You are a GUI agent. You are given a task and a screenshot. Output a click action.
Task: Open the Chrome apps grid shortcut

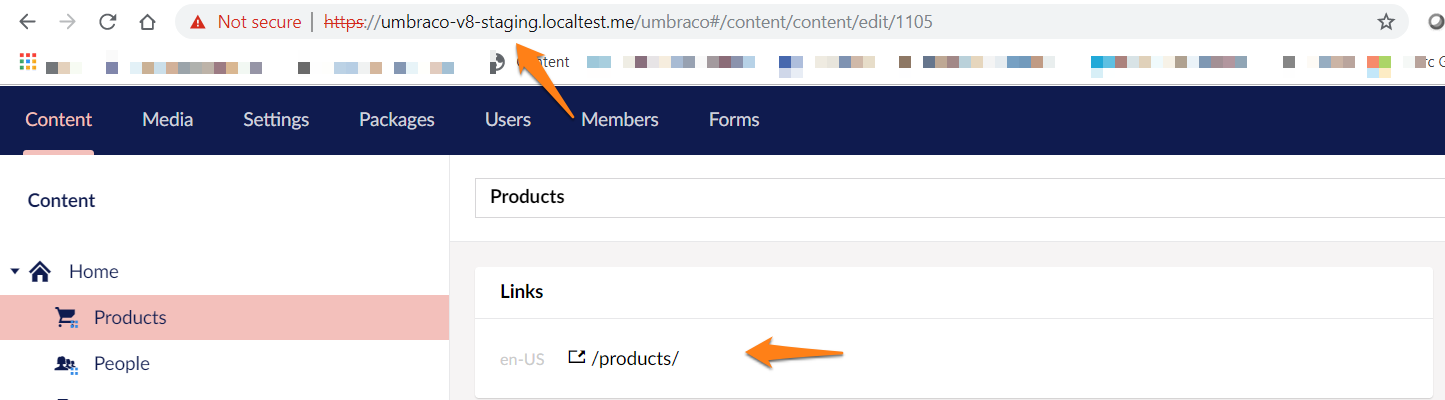pyautogui.click(x=28, y=62)
